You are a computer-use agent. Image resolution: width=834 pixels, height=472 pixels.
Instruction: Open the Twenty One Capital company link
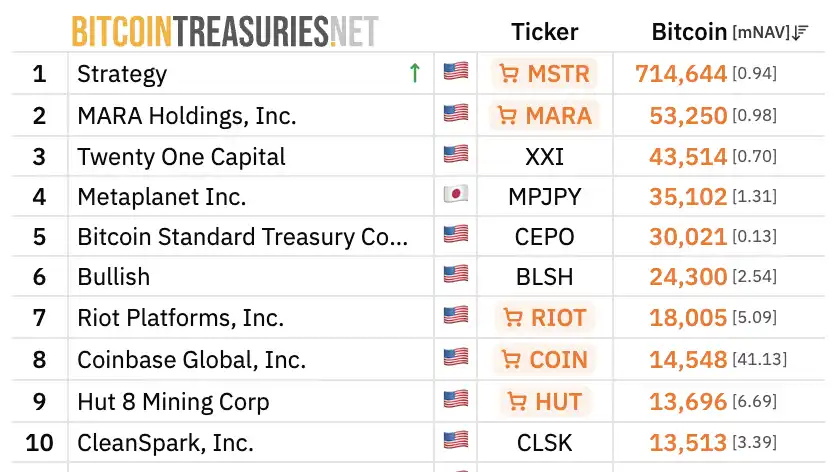coord(181,157)
